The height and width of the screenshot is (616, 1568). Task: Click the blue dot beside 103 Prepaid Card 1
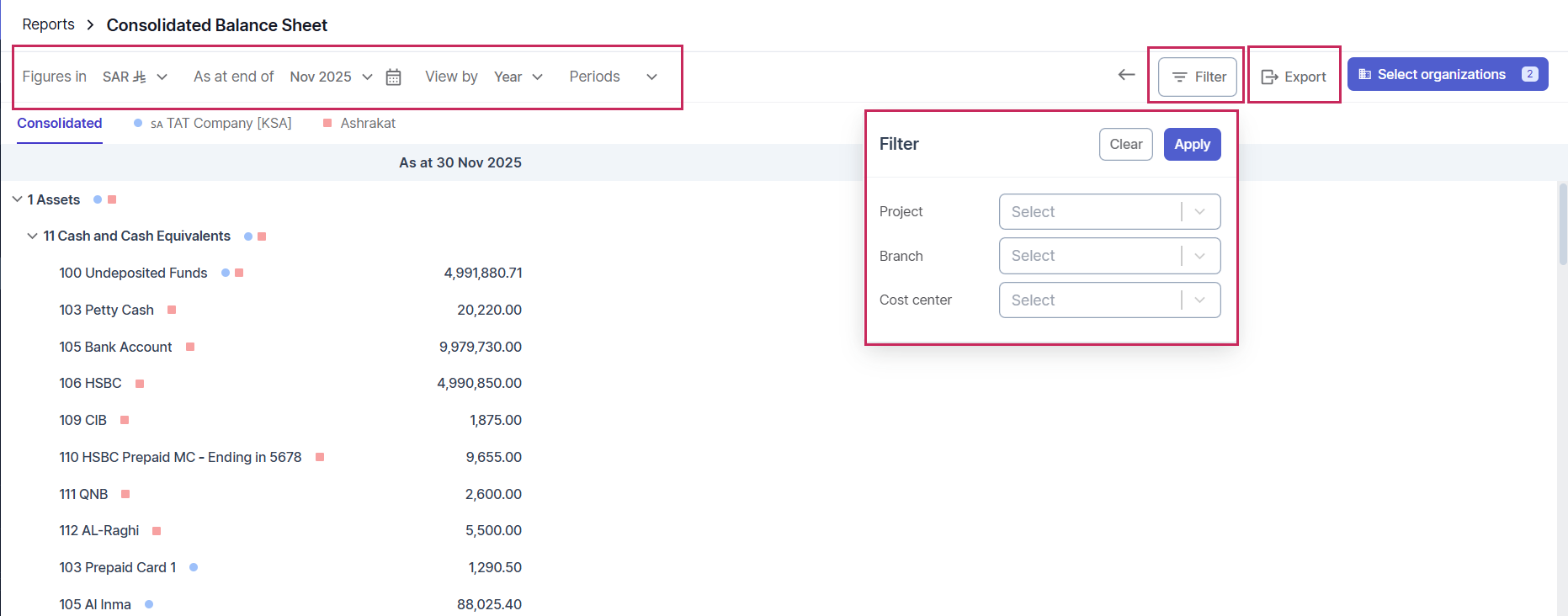pyautogui.click(x=194, y=567)
